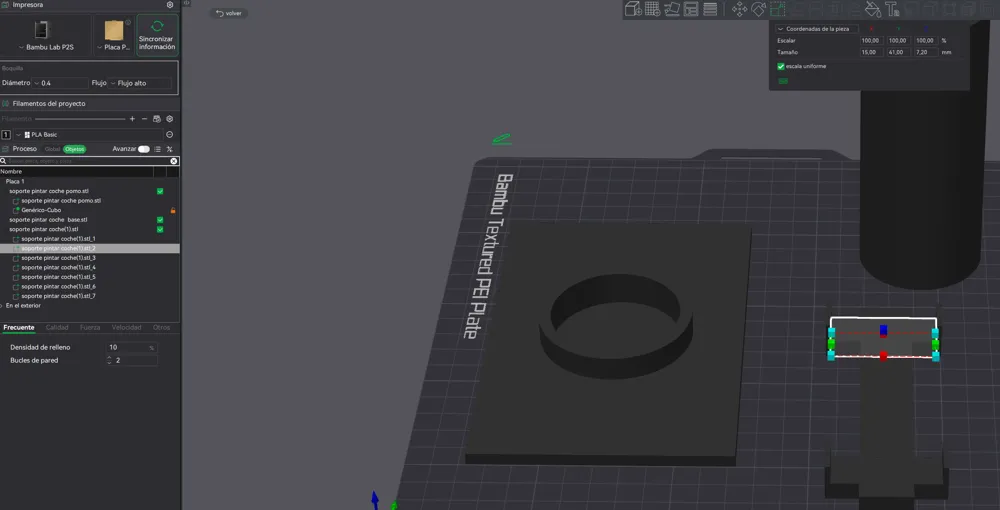Click the textured plate thumbnail

point(114,30)
